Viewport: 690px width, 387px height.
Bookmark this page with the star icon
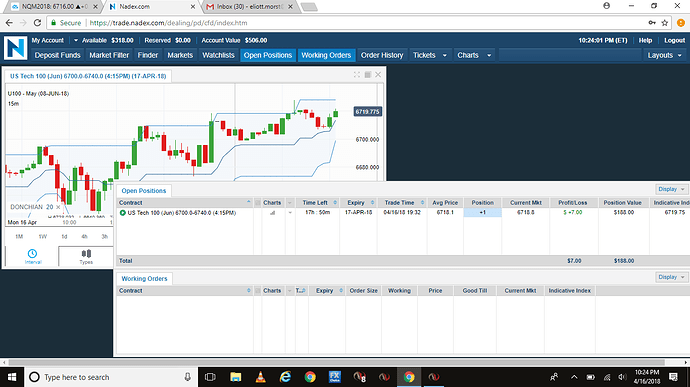(664, 22)
